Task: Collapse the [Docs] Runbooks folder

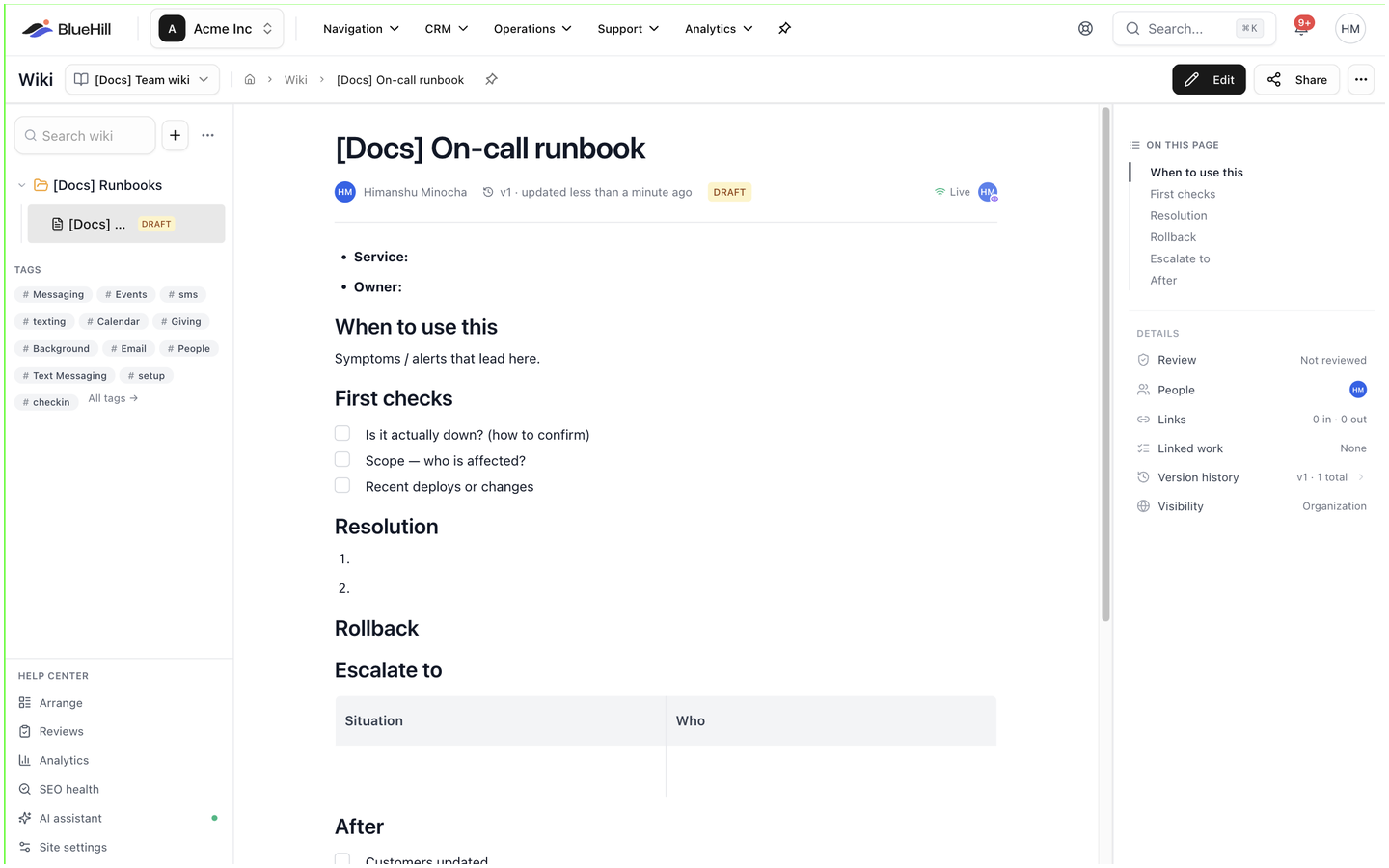Action: tap(22, 185)
